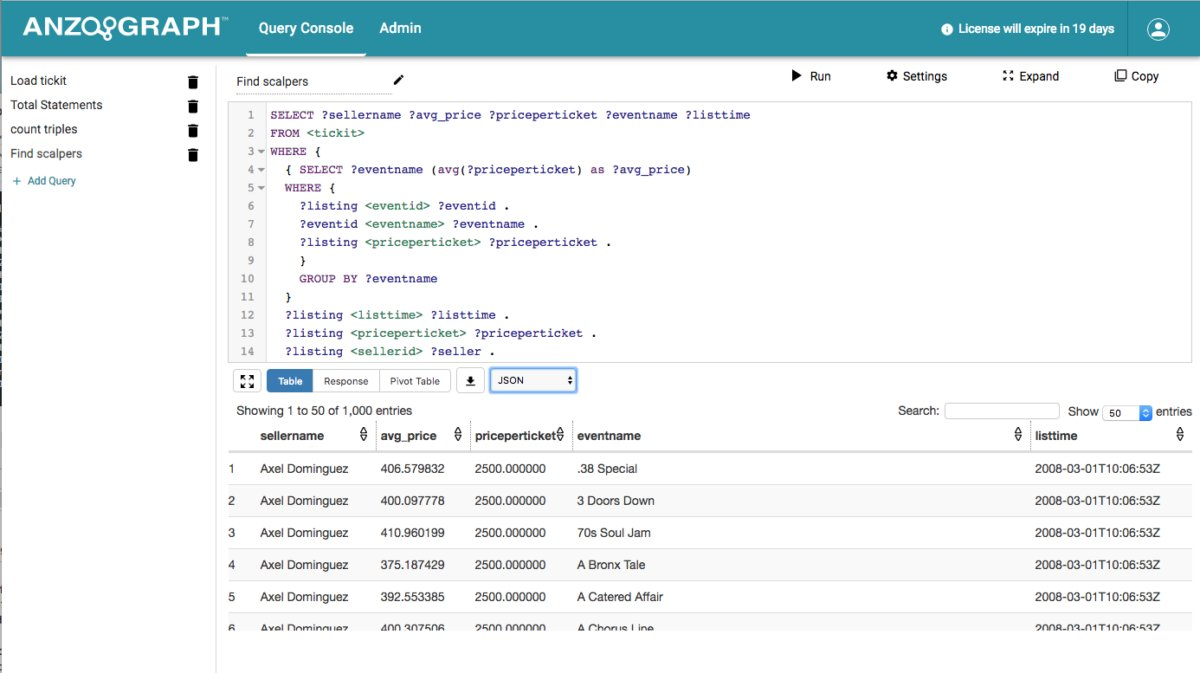Click the .38 Special event cell
This screenshot has width=1200, height=673.
point(607,469)
